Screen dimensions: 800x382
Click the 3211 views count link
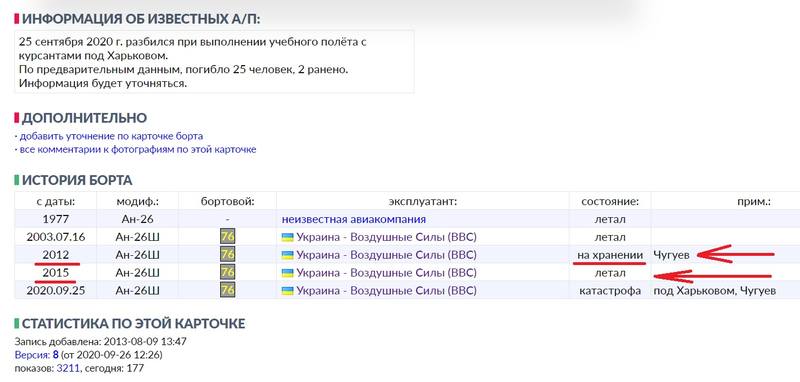point(68,368)
